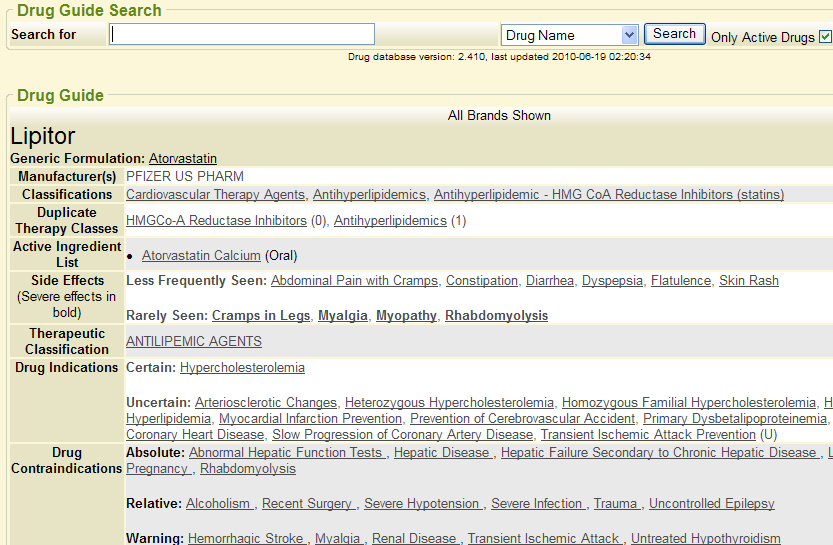
Task: Click the Atorvastatin Calcium ingredient link
Action: [201, 255]
